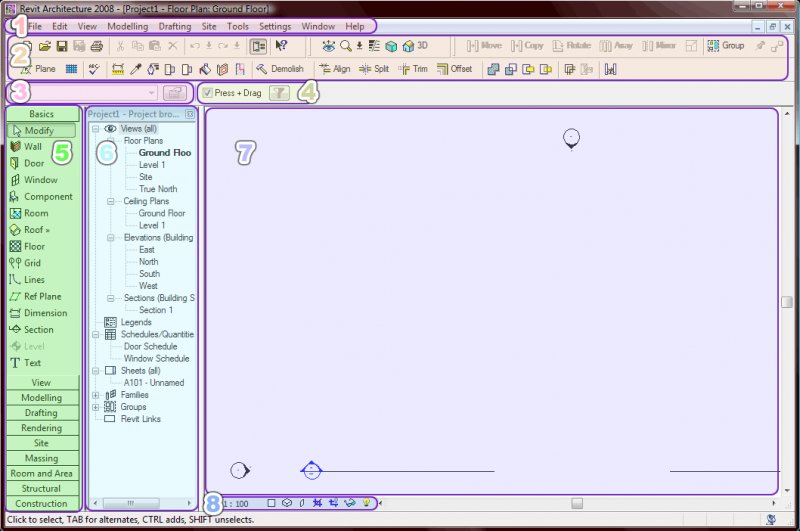Choose the Window tool
Screen dimensions: 800x531
pyautogui.click(x=40, y=180)
